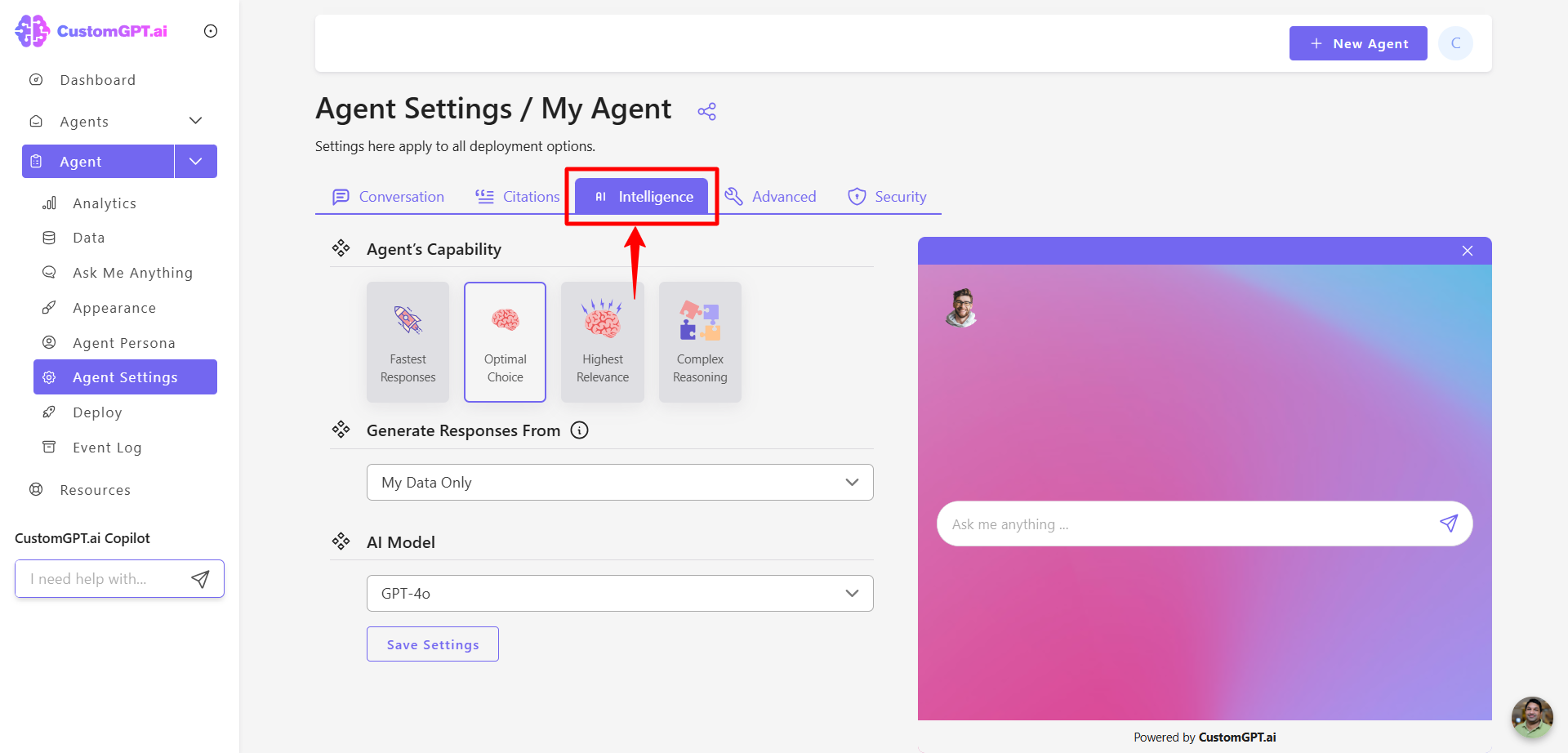This screenshot has width=1568, height=753.
Task: Select Agent Settings in sidebar
Action: click(125, 377)
